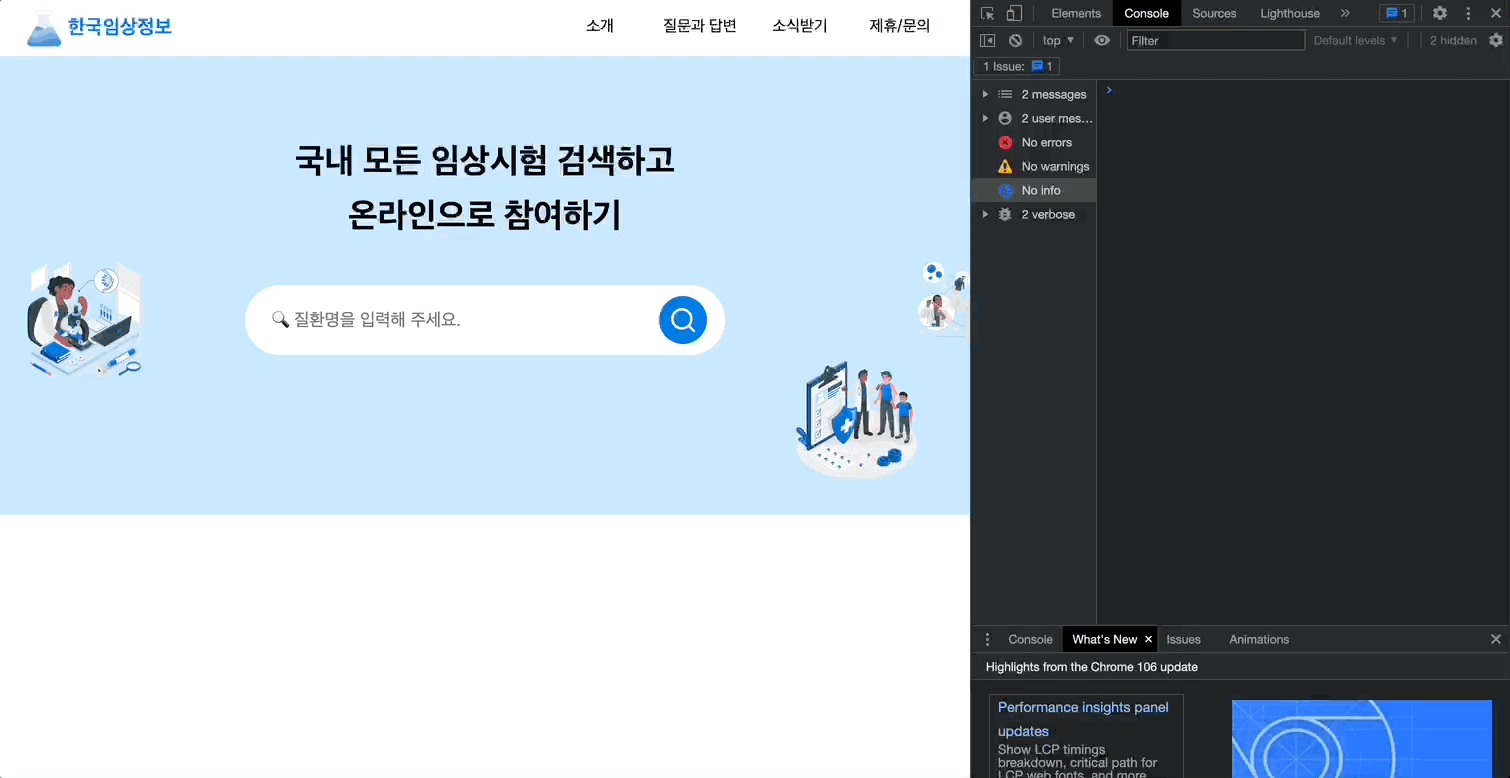Viewport: 1510px width, 778px height.
Task: Open the drawer three-dot menu beside Console
Action: (x=987, y=639)
